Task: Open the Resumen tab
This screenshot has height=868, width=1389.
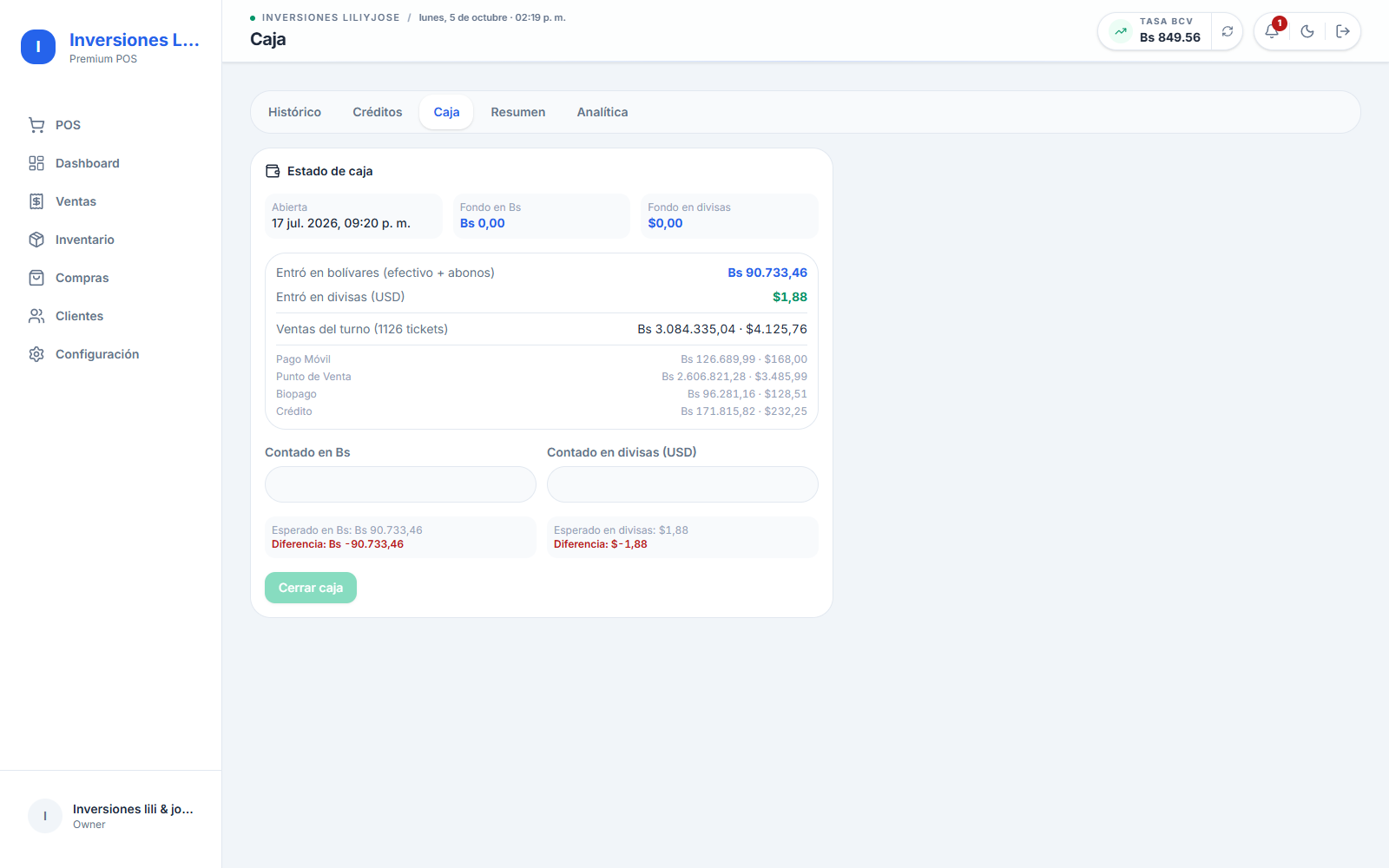Action: (x=518, y=112)
